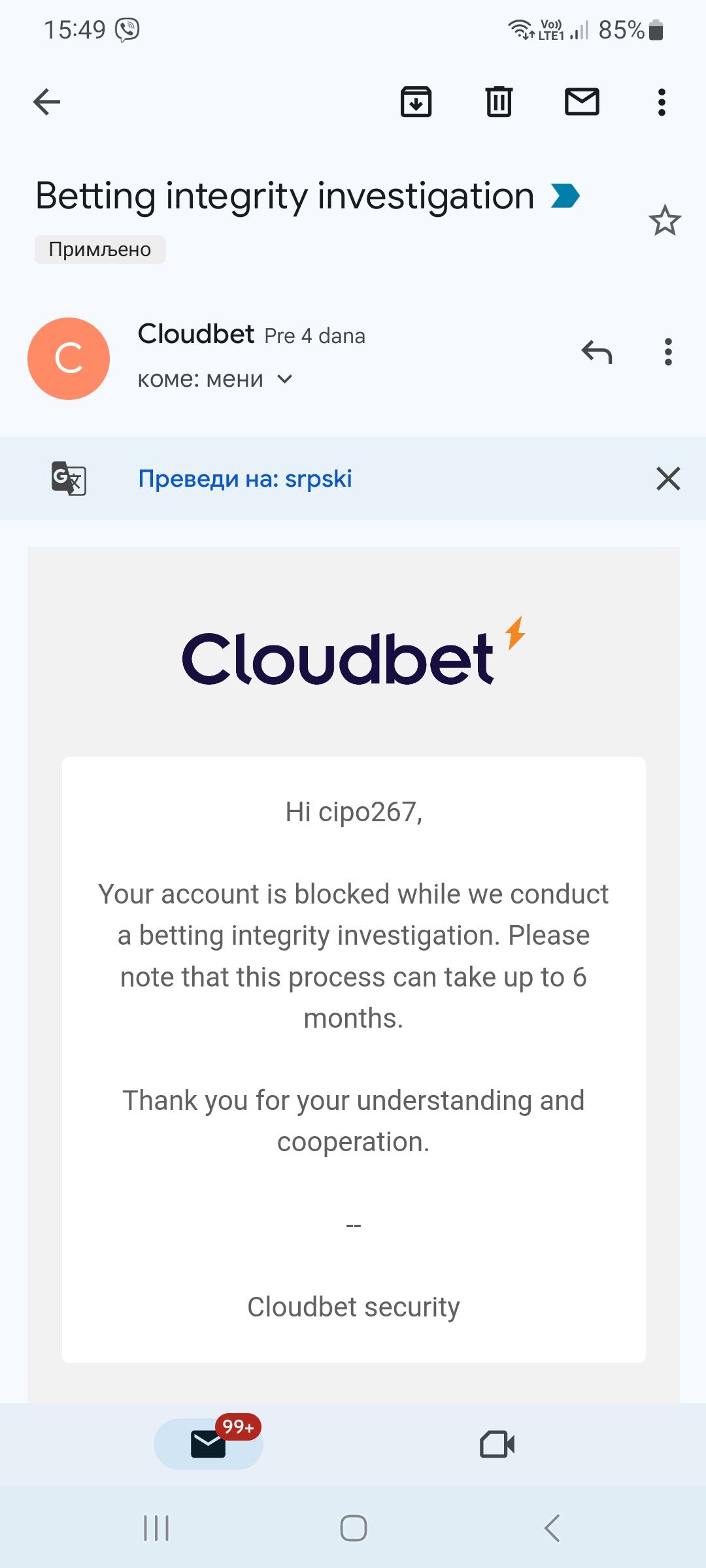Click the Google Translate icon
The width and height of the screenshot is (706, 1568).
(69, 479)
